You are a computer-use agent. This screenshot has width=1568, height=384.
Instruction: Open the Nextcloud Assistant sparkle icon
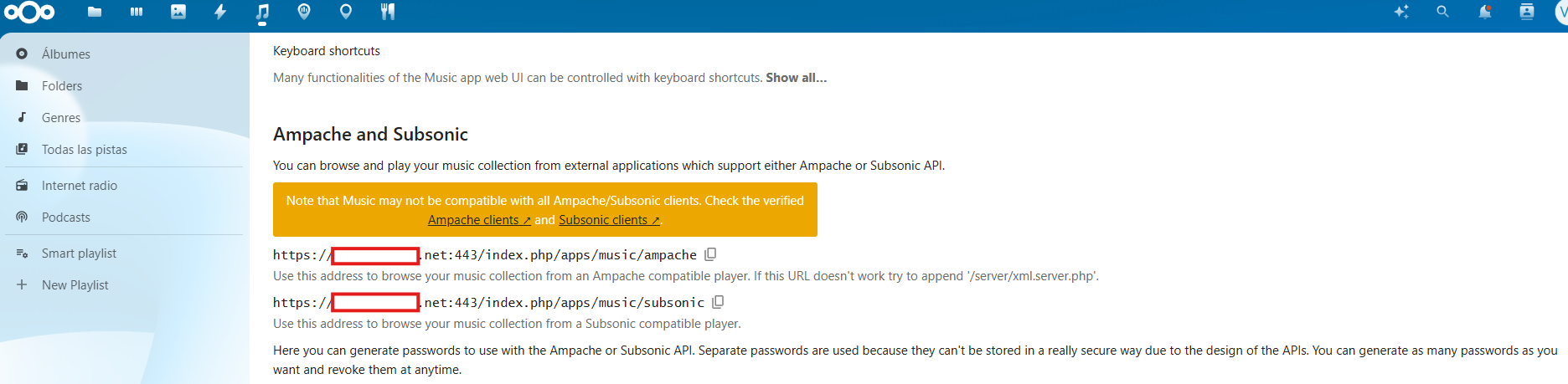[1400, 12]
